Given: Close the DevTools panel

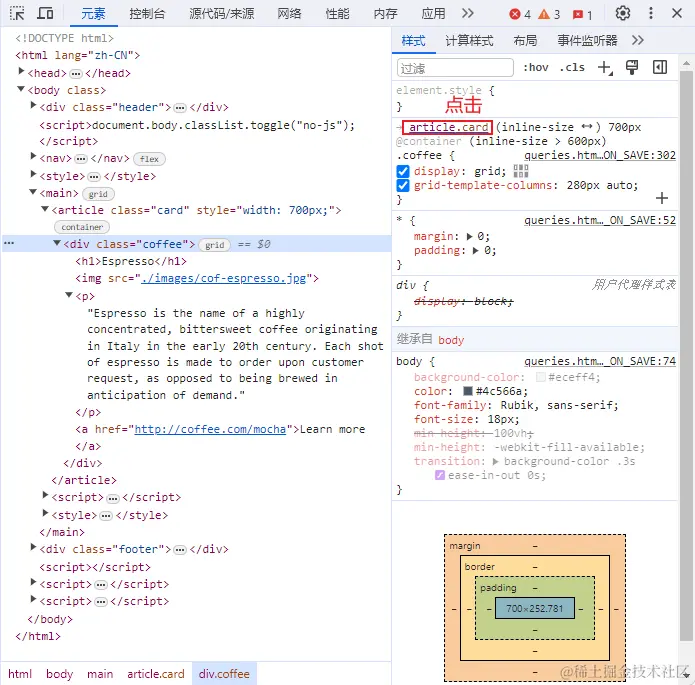Looking at the screenshot, I should pos(677,13).
